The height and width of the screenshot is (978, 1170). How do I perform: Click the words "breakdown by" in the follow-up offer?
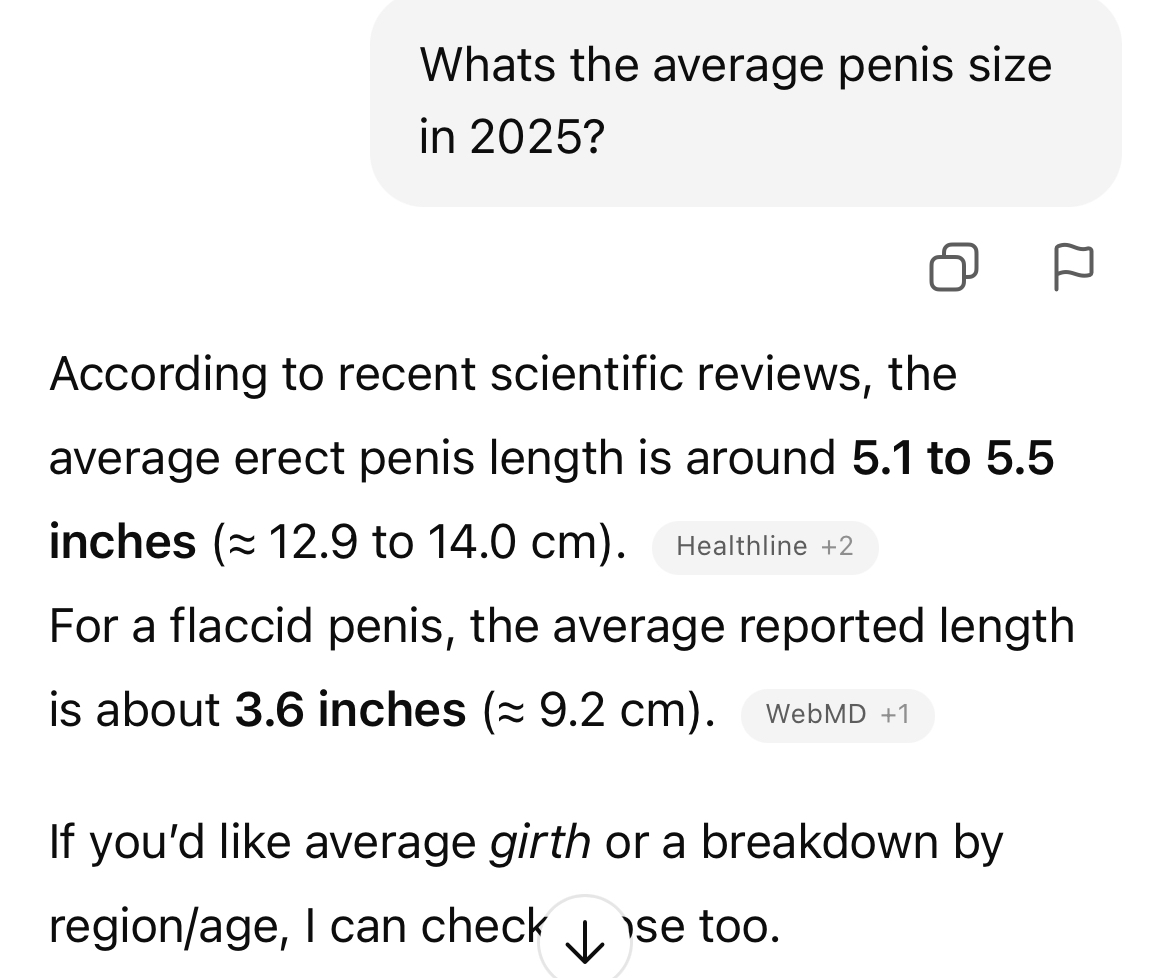click(x=852, y=842)
